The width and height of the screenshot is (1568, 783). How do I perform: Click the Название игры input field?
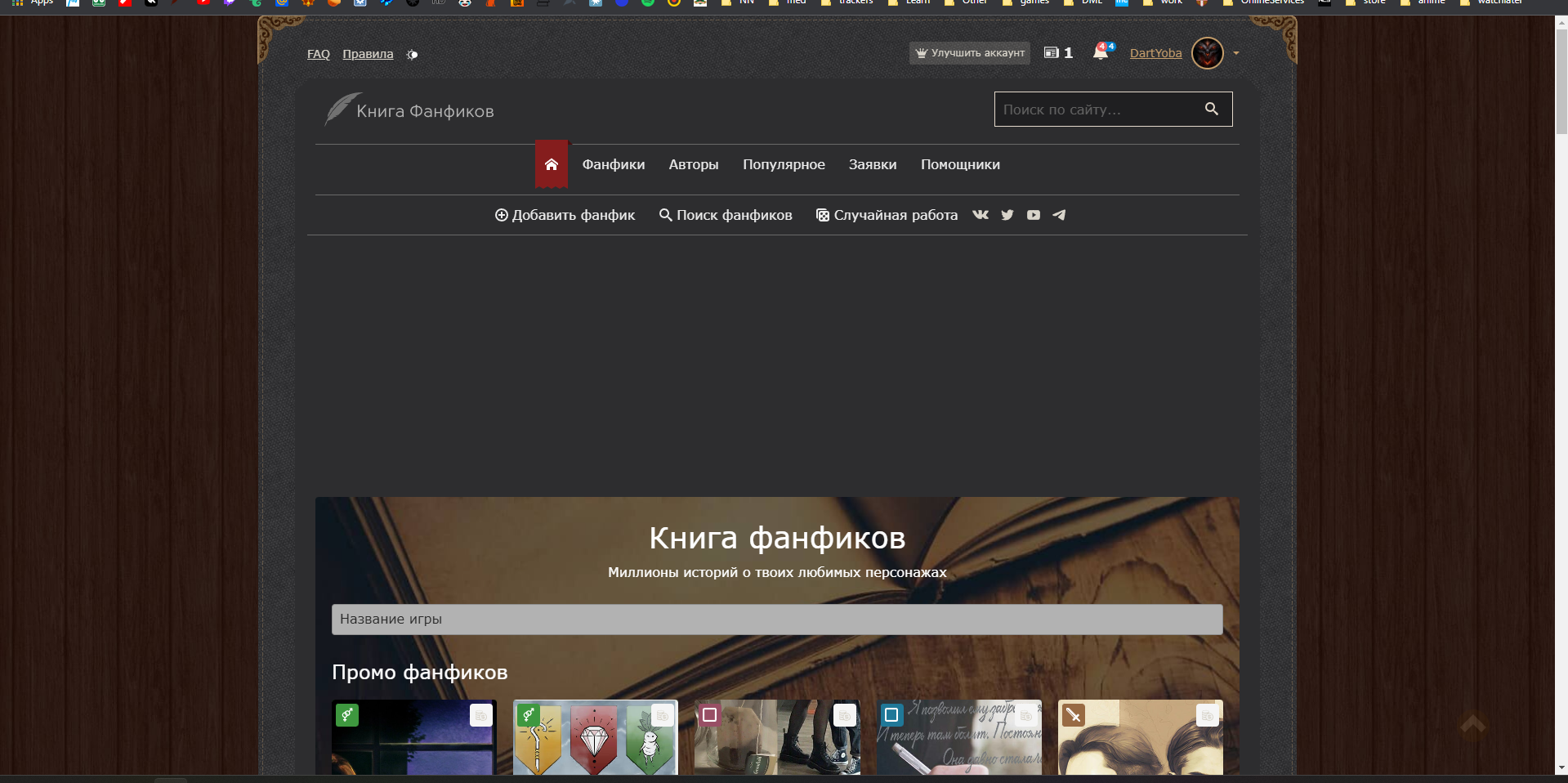[776, 620]
